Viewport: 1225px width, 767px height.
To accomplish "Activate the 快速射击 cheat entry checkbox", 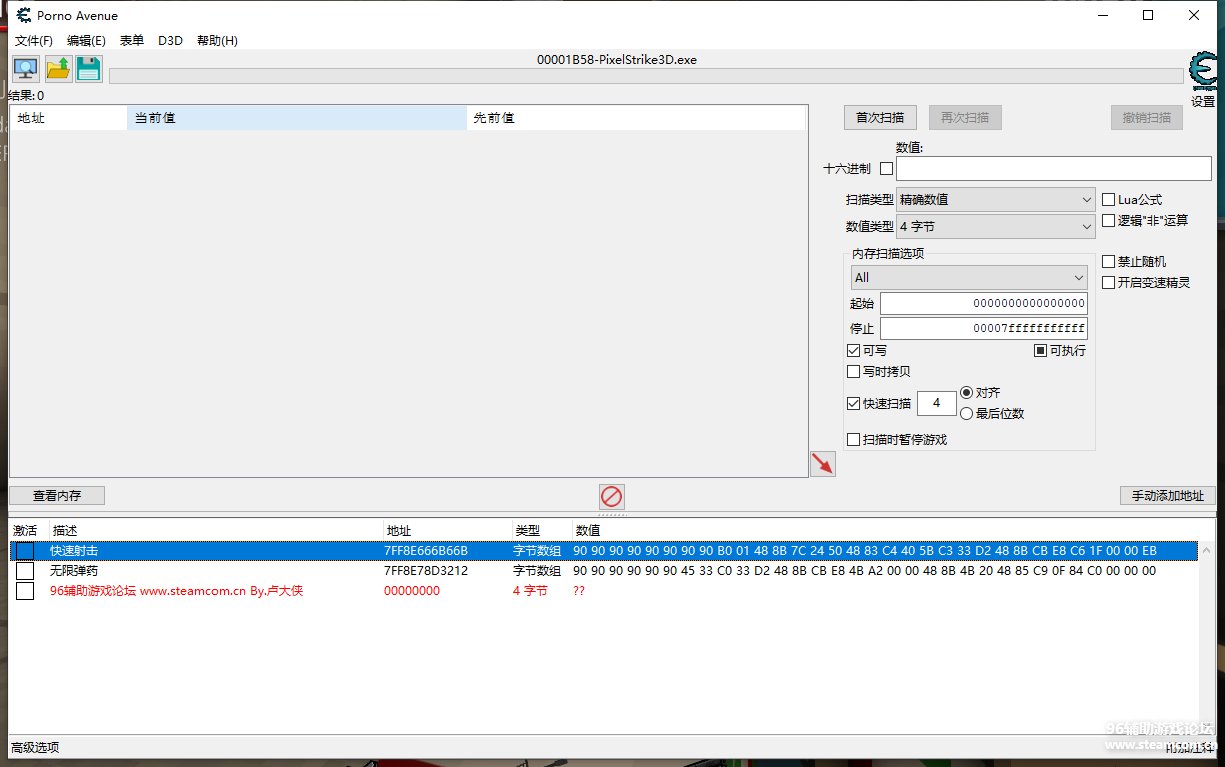I will tap(25, 551).
